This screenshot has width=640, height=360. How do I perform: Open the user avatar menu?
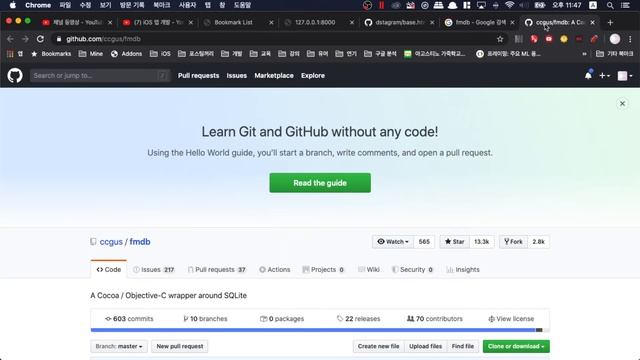point(624,76)
